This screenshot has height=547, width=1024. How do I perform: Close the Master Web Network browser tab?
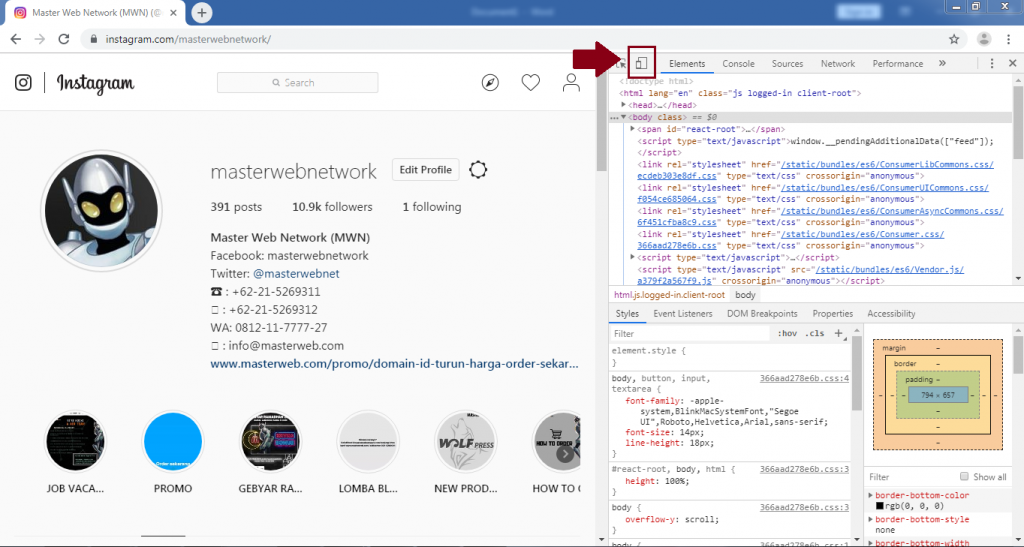tap(173, 12)
